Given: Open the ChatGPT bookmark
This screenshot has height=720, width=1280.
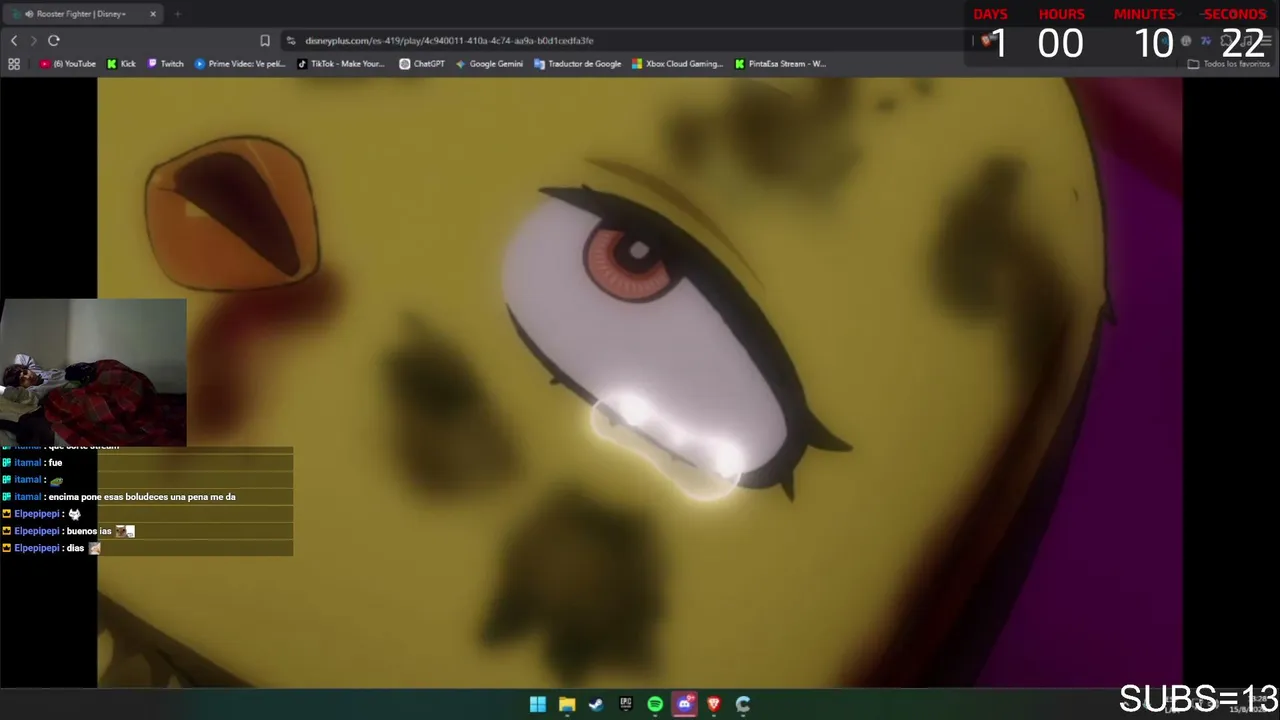Looking at the screenshot, I should (422, 64).
